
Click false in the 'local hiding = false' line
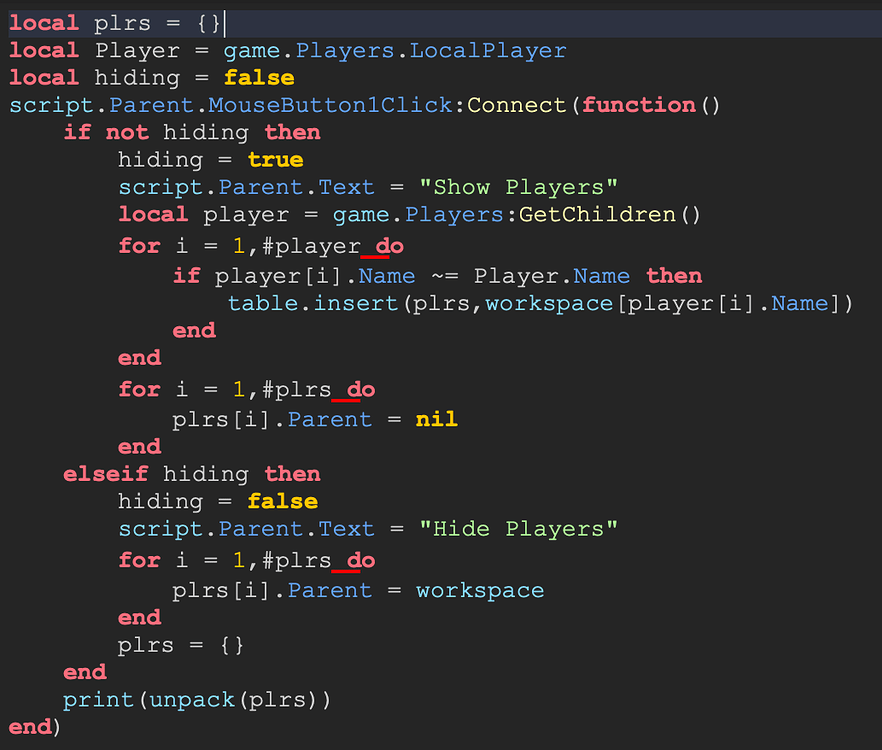coord(259,78)
